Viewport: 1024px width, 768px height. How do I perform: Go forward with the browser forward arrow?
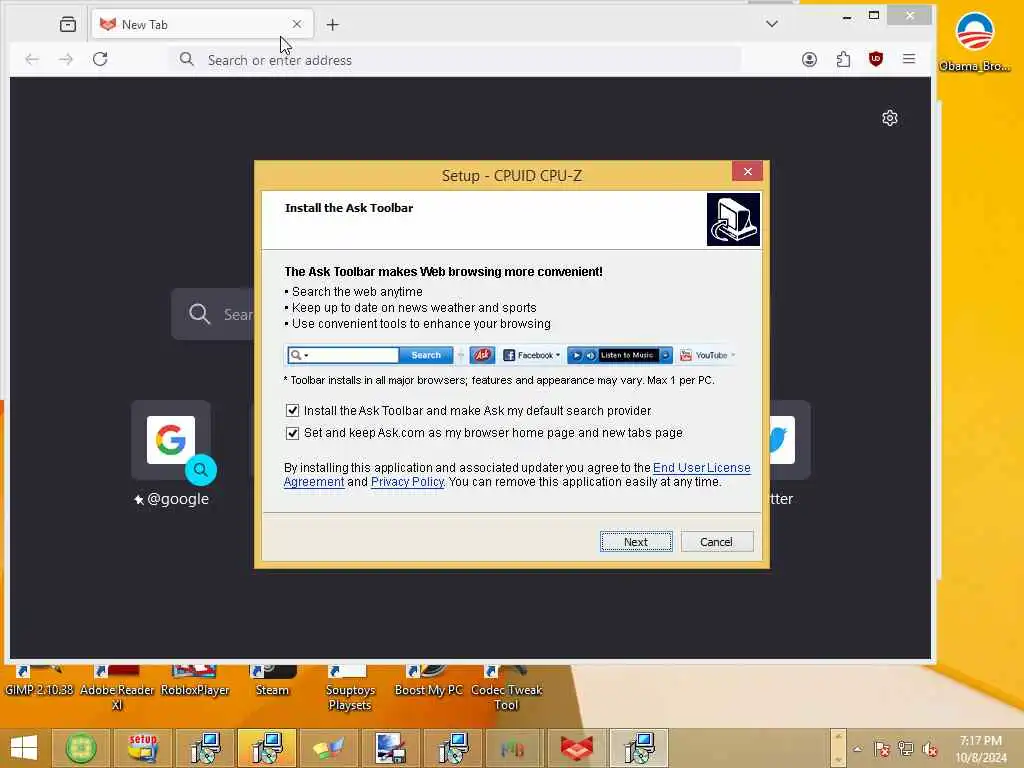66,59
